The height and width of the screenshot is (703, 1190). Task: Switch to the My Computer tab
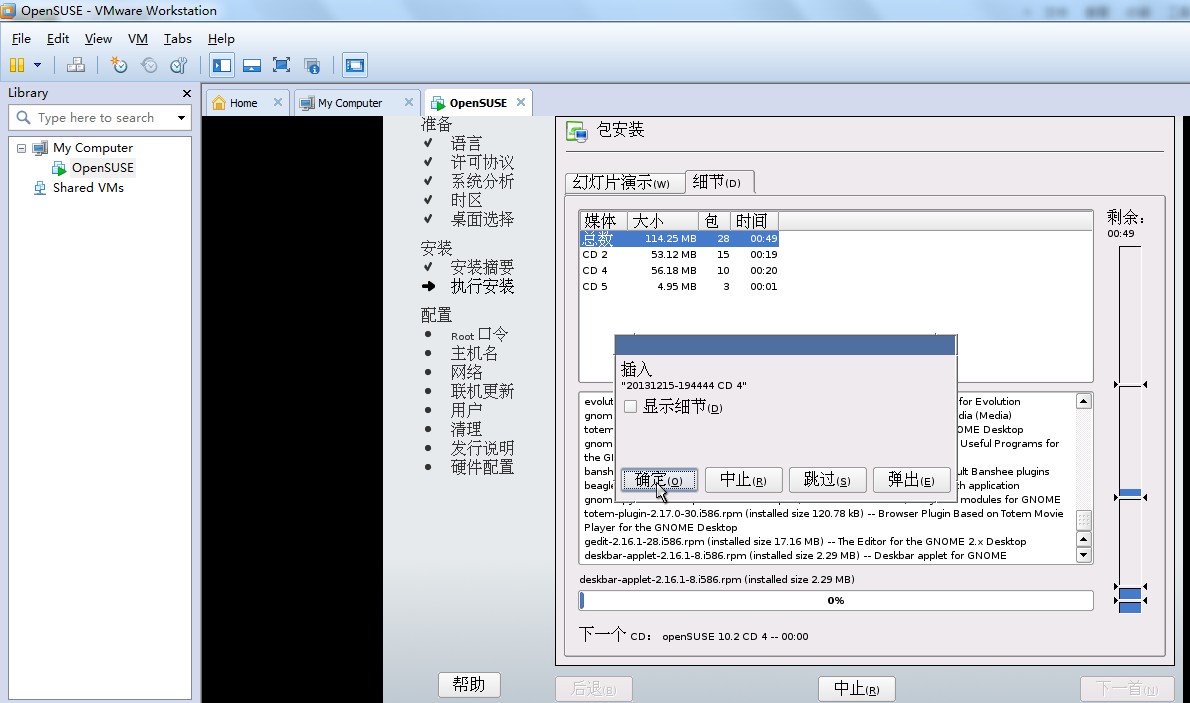(350, 103)
